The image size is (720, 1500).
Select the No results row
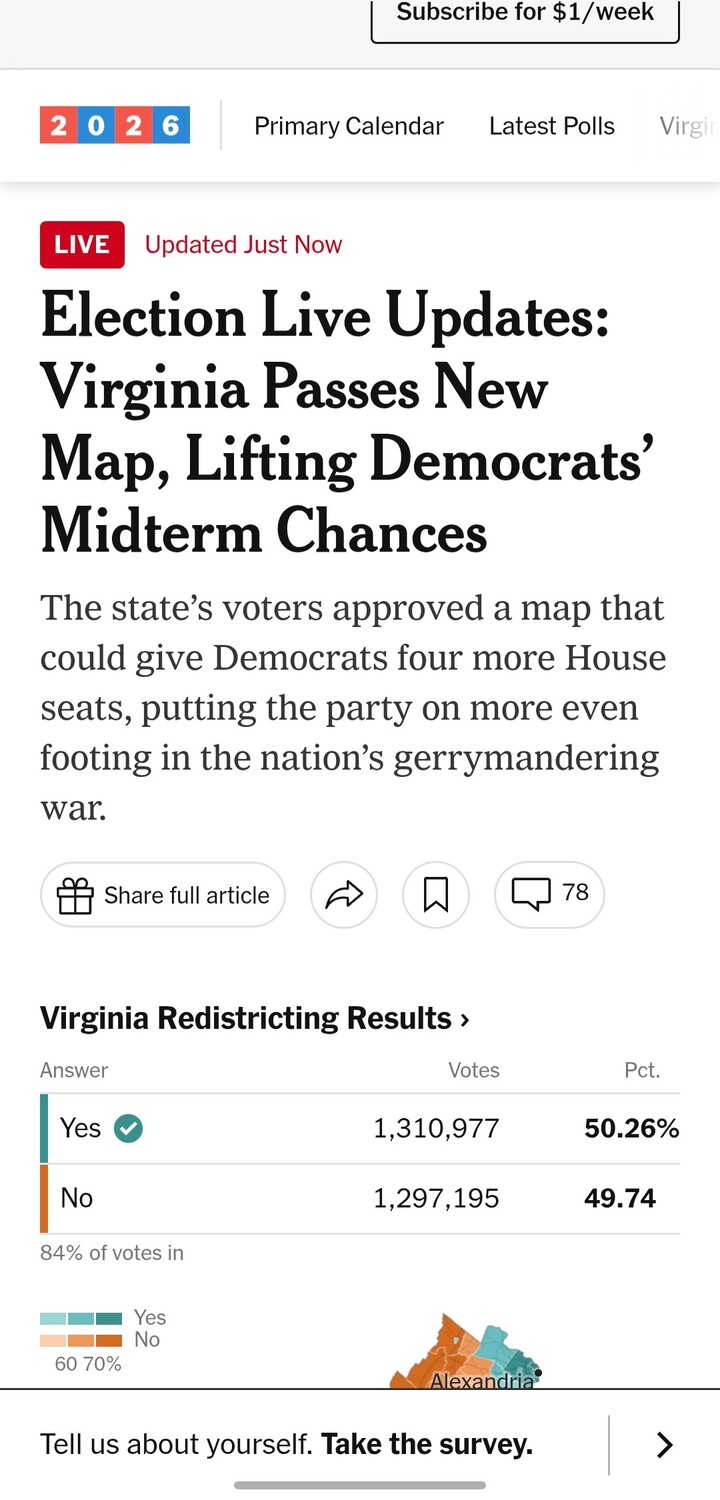pyautogui.click(x=360, y=1198)
